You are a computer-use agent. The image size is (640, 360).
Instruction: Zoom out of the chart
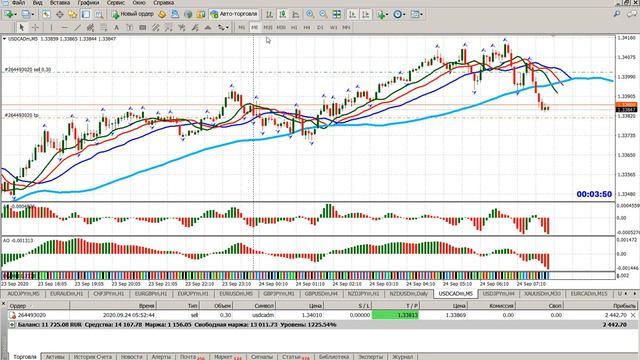323,14
